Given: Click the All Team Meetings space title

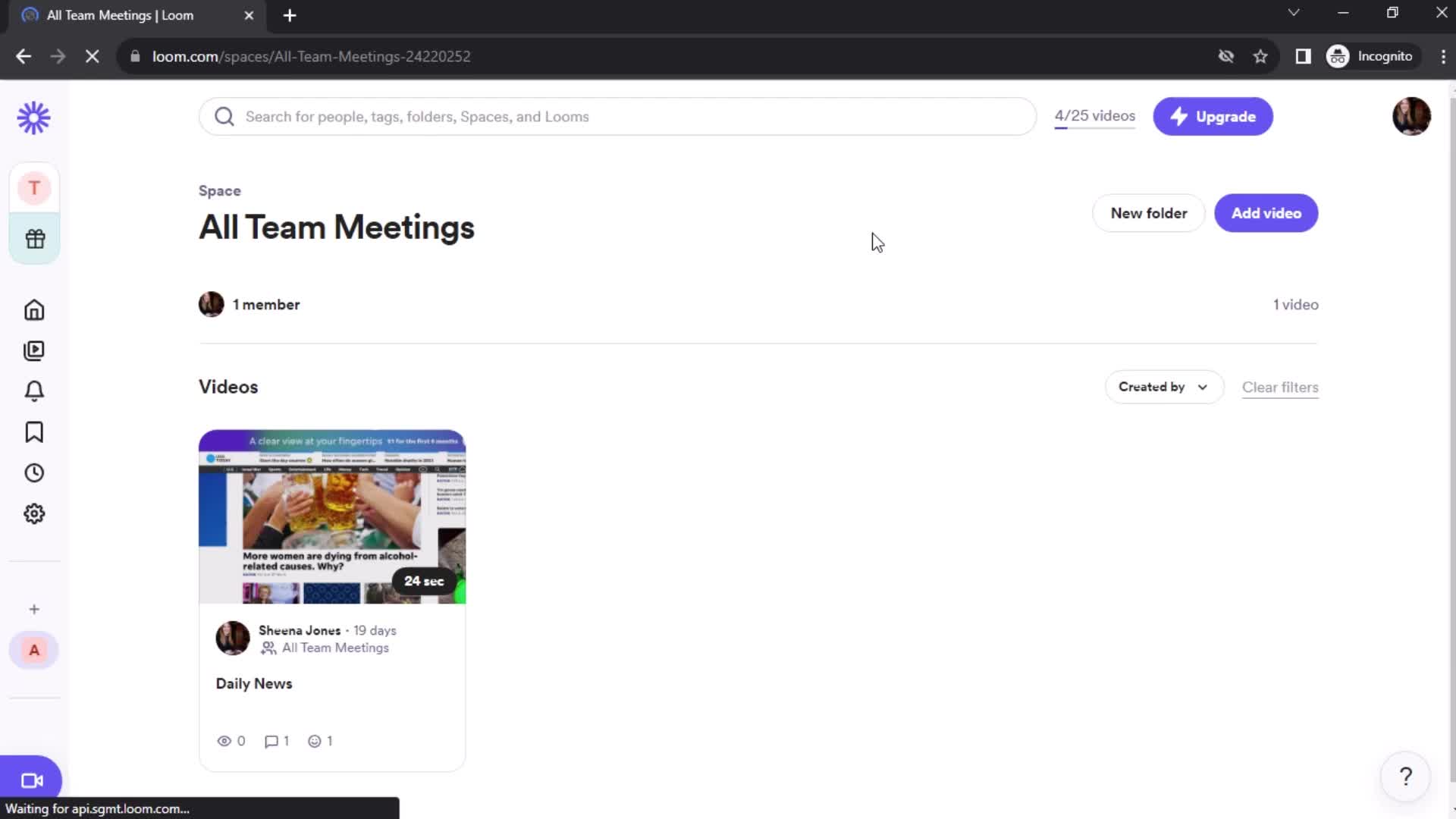Looking at the screenshot, I should tap(336, 227).
